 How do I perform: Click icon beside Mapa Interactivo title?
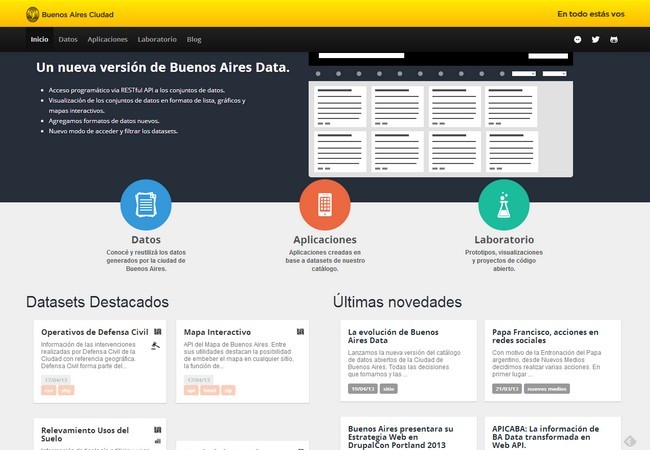click(x=301, y=332)
